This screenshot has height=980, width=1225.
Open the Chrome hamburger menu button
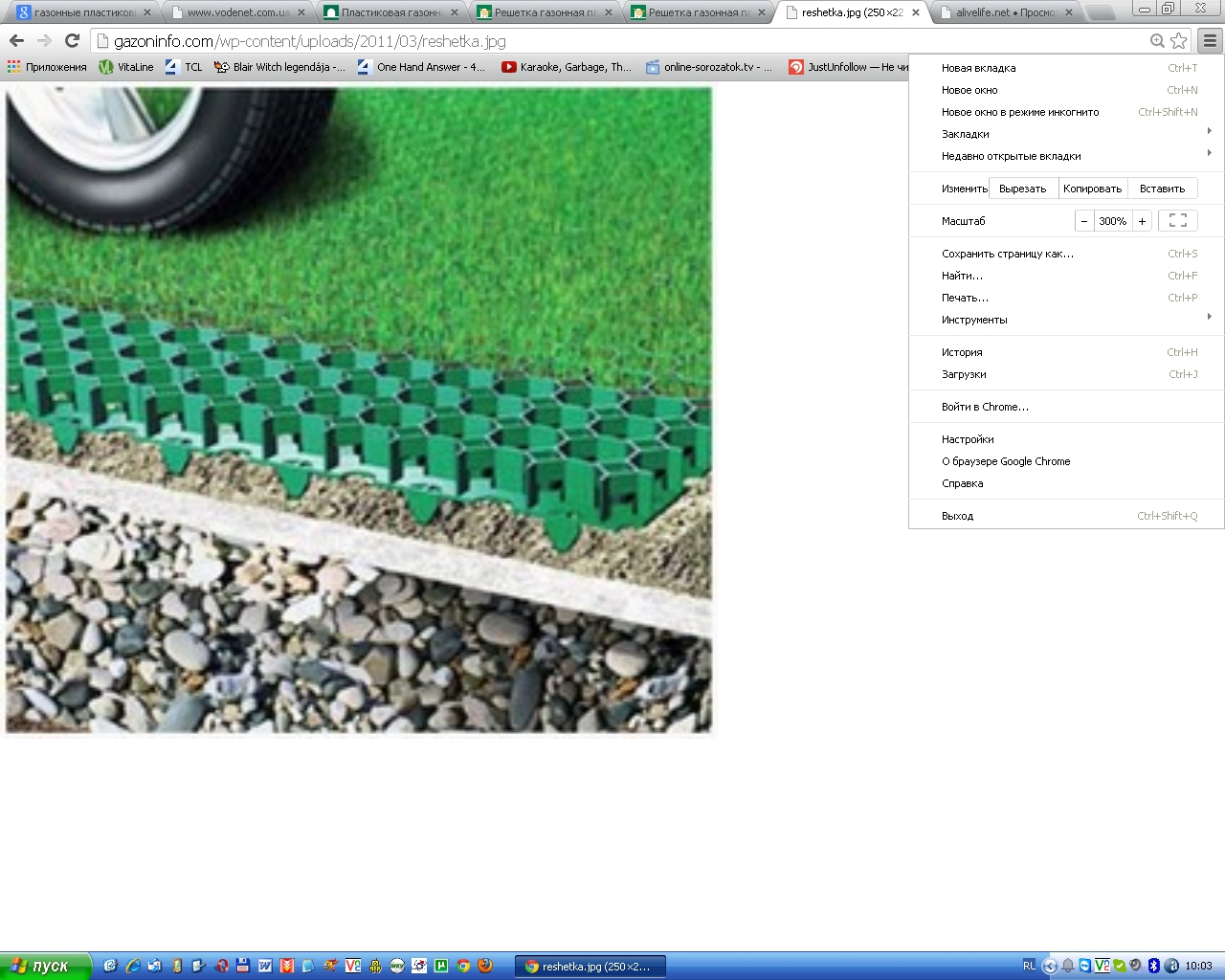click(x=1211, y=41)
